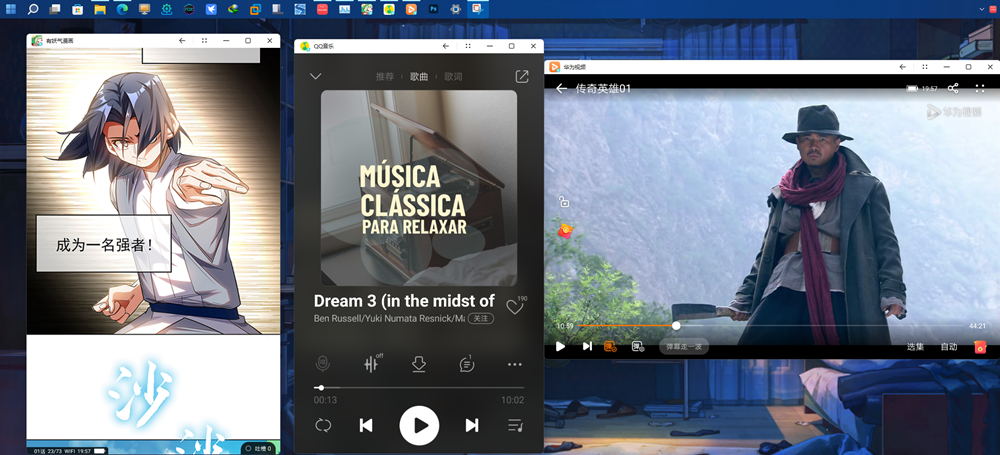The image size is (1000, 455).
Task: Open Photoshop from taskbar
Action: click(x=434, y=9)
